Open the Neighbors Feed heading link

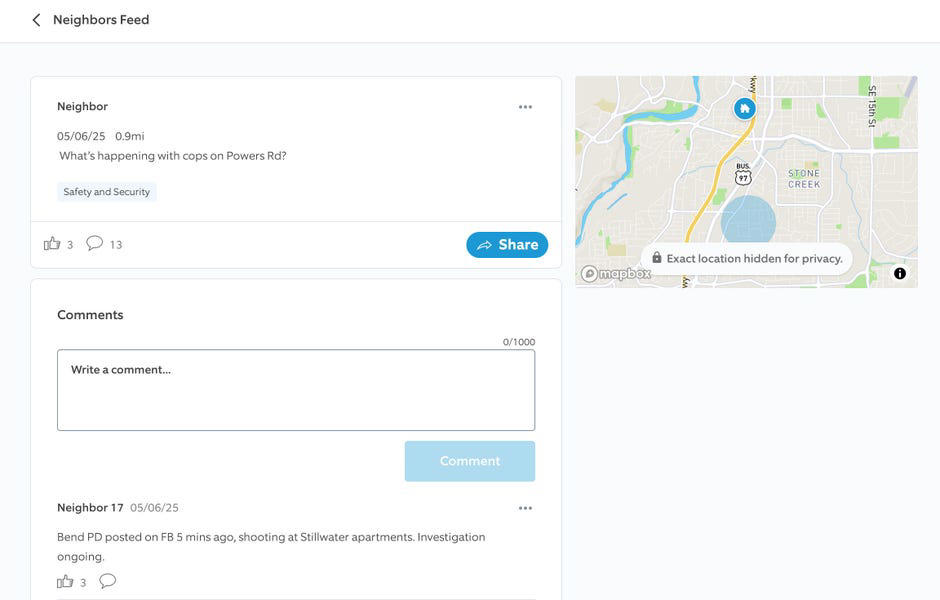click(101, 20)
